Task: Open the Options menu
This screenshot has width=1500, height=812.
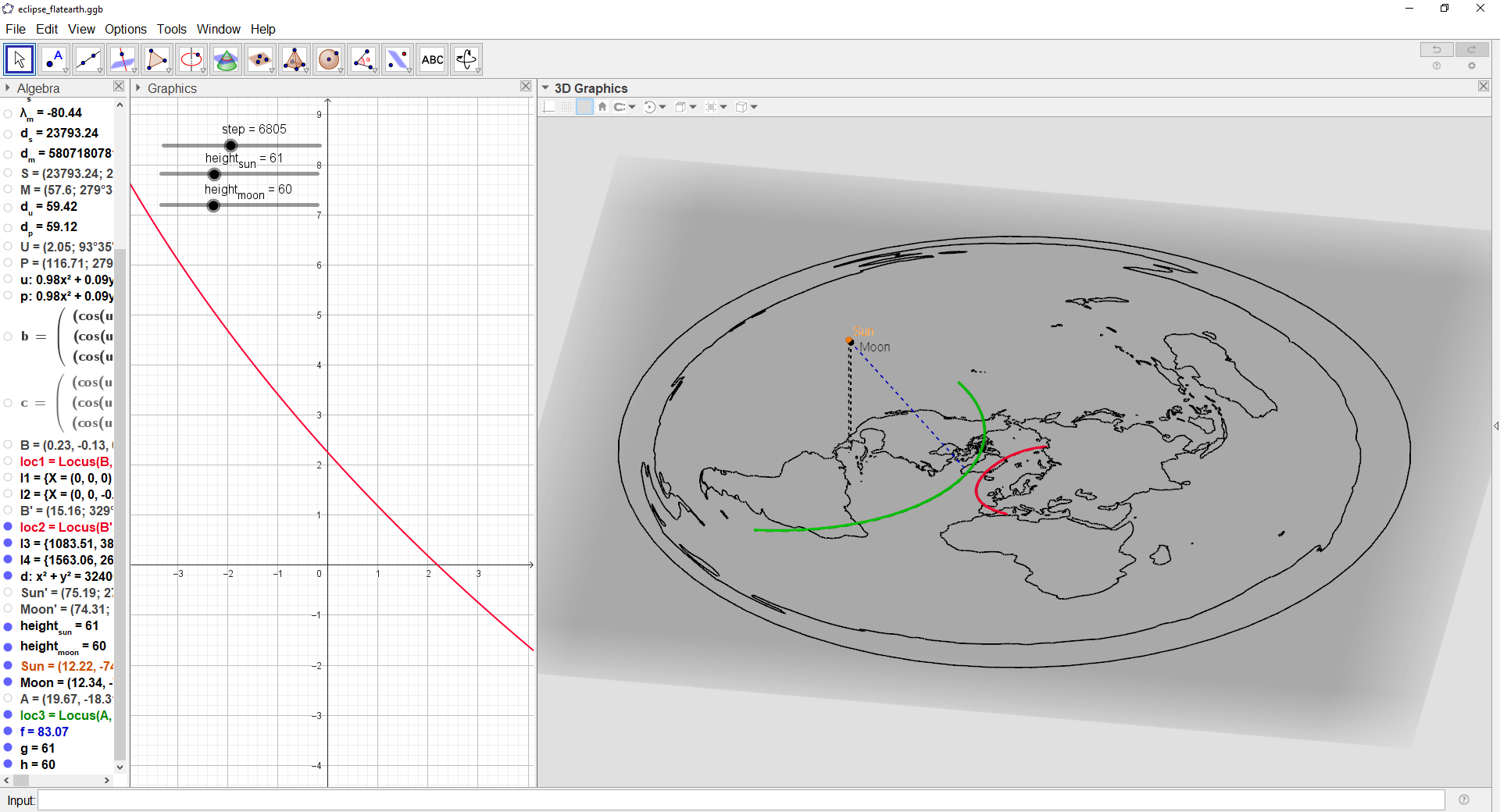Action: [x=126, y=29]
